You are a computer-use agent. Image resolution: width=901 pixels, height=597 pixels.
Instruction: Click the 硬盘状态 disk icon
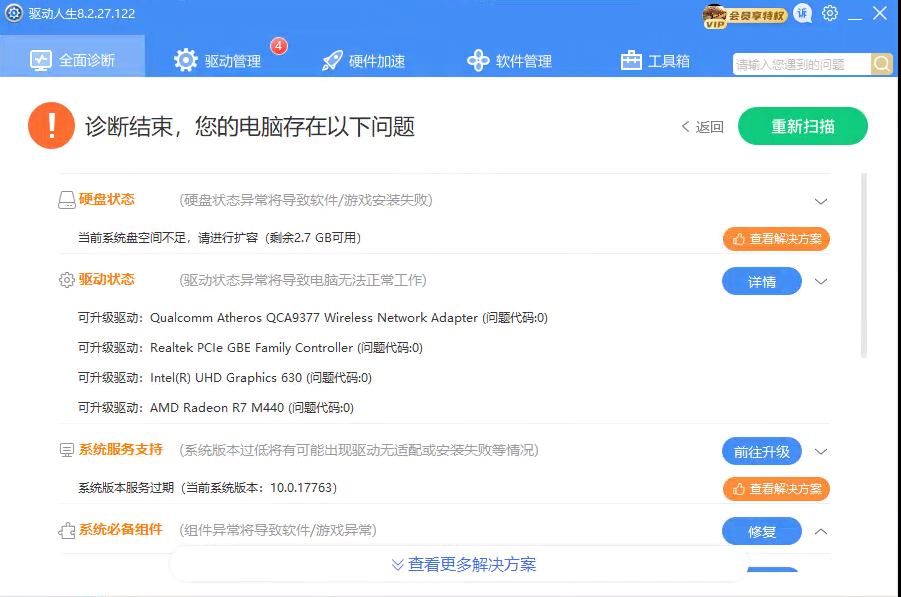coord(67,200)
